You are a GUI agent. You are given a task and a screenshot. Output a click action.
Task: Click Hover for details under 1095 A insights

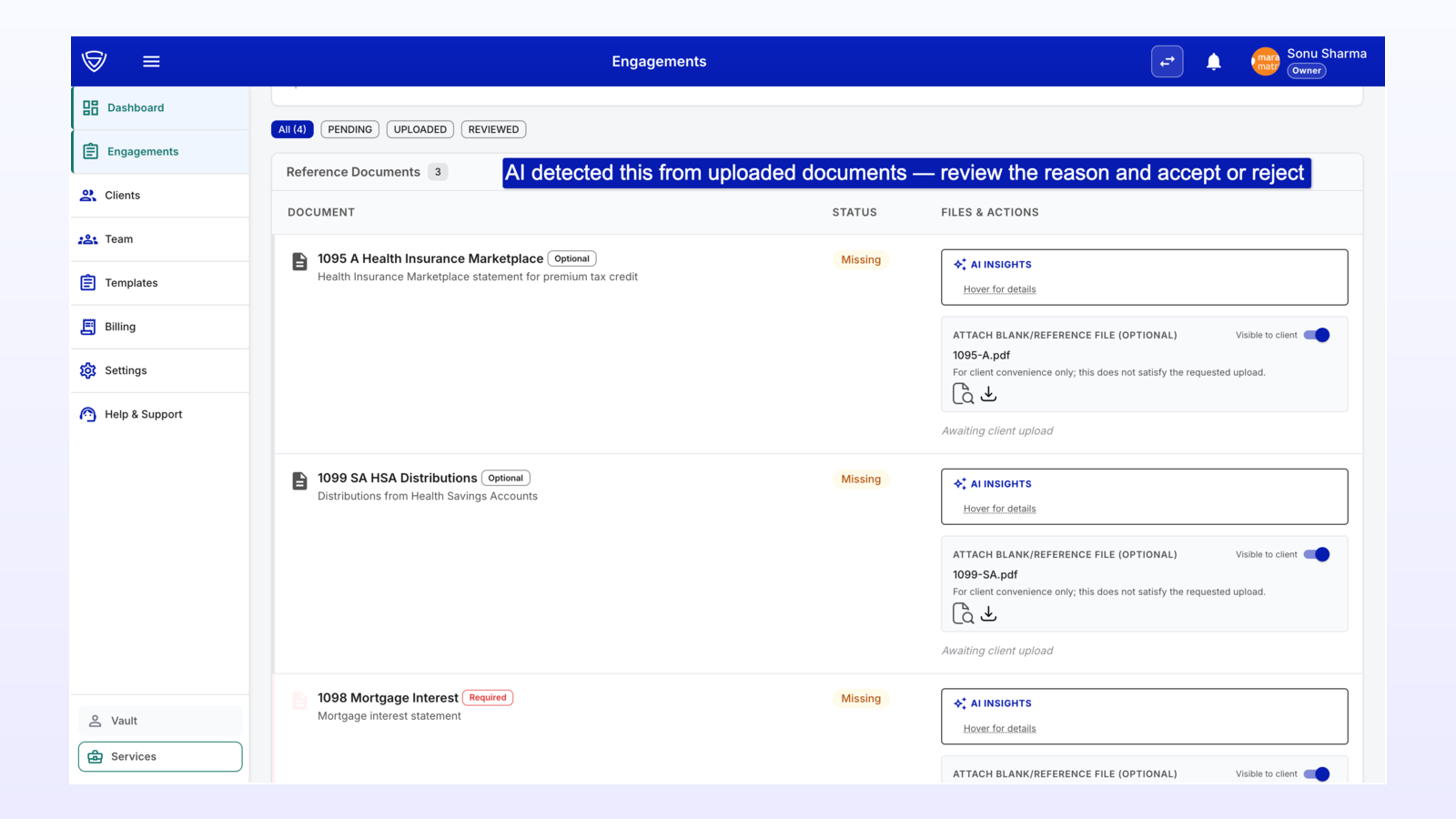[x=999, y=289]
